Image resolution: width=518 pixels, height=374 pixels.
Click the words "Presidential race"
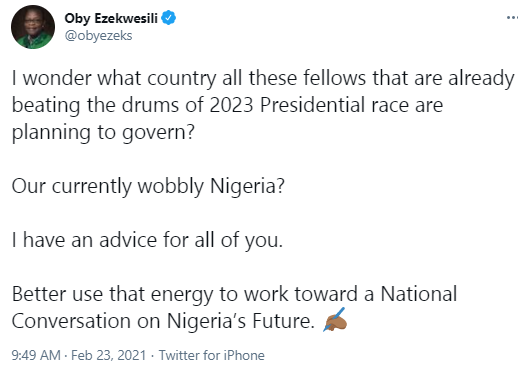335,105
